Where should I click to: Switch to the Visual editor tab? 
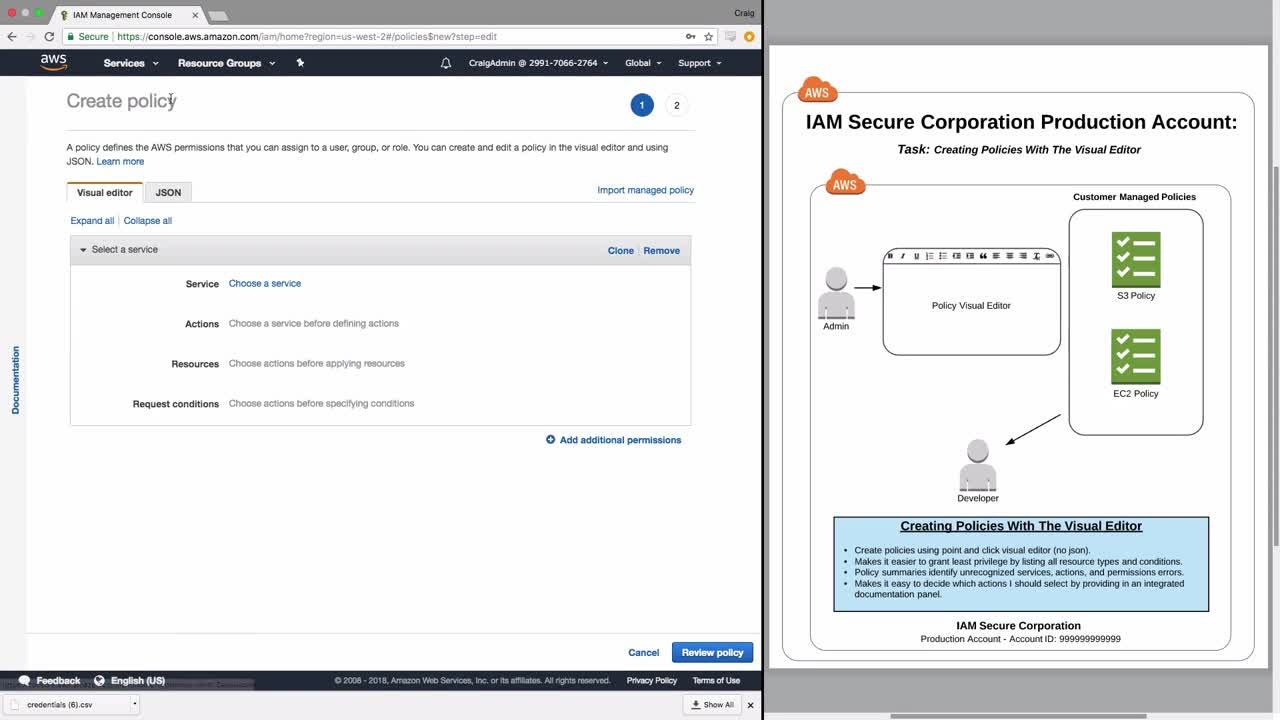tap(105, 192)
